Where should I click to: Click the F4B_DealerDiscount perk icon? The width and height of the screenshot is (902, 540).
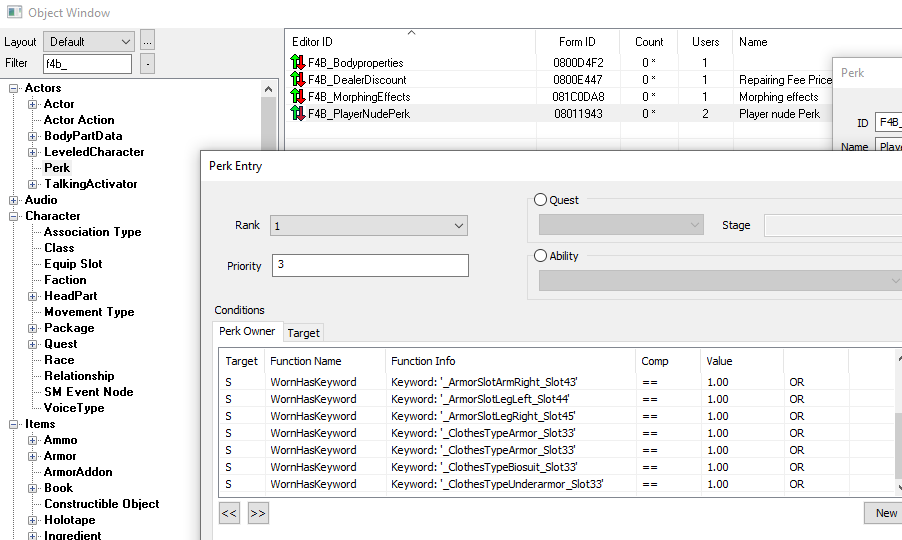click(x=297, y=79)
